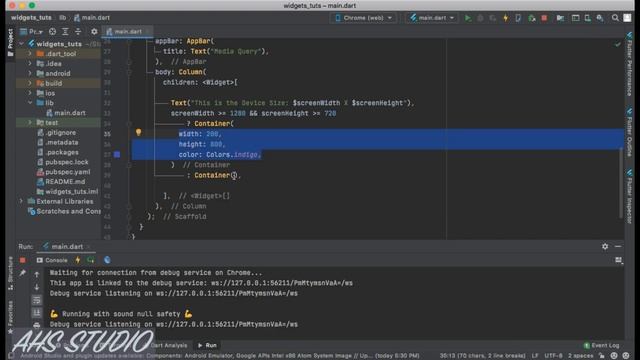Open the Dart Analysis tool window tab
The image size is (640, 360).
[169, 345]
